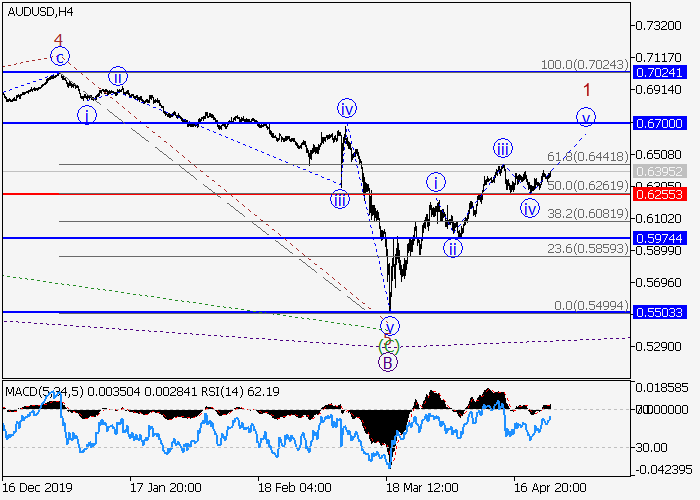Click the AUDUSD,H4 chart title

click(x=38, y=11)
